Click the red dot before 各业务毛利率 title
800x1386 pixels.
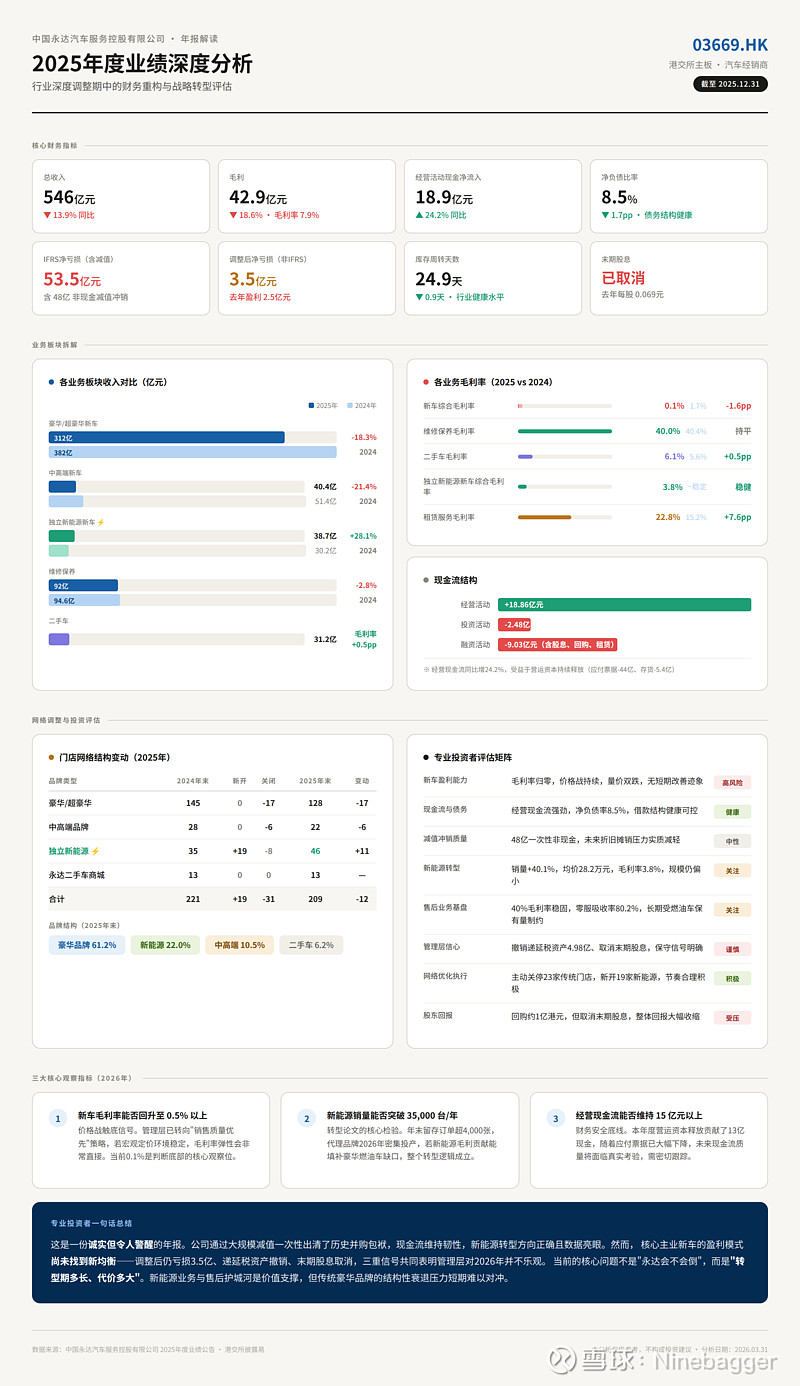tap(426, 382)
